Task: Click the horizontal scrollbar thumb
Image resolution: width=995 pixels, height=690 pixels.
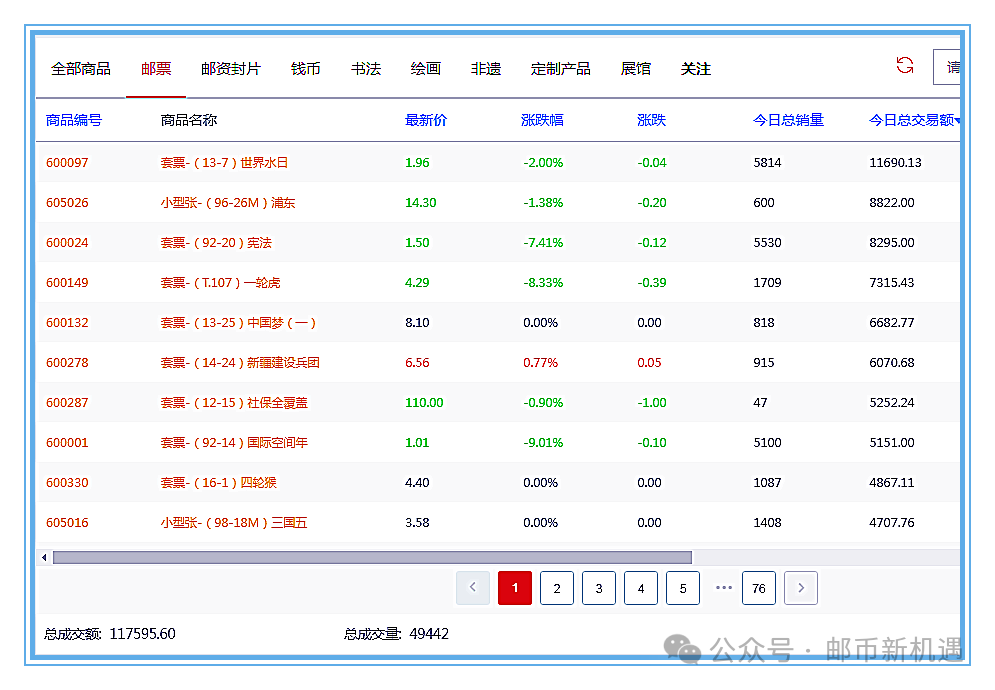Action: pyautogui.click(x=372, y=557)
